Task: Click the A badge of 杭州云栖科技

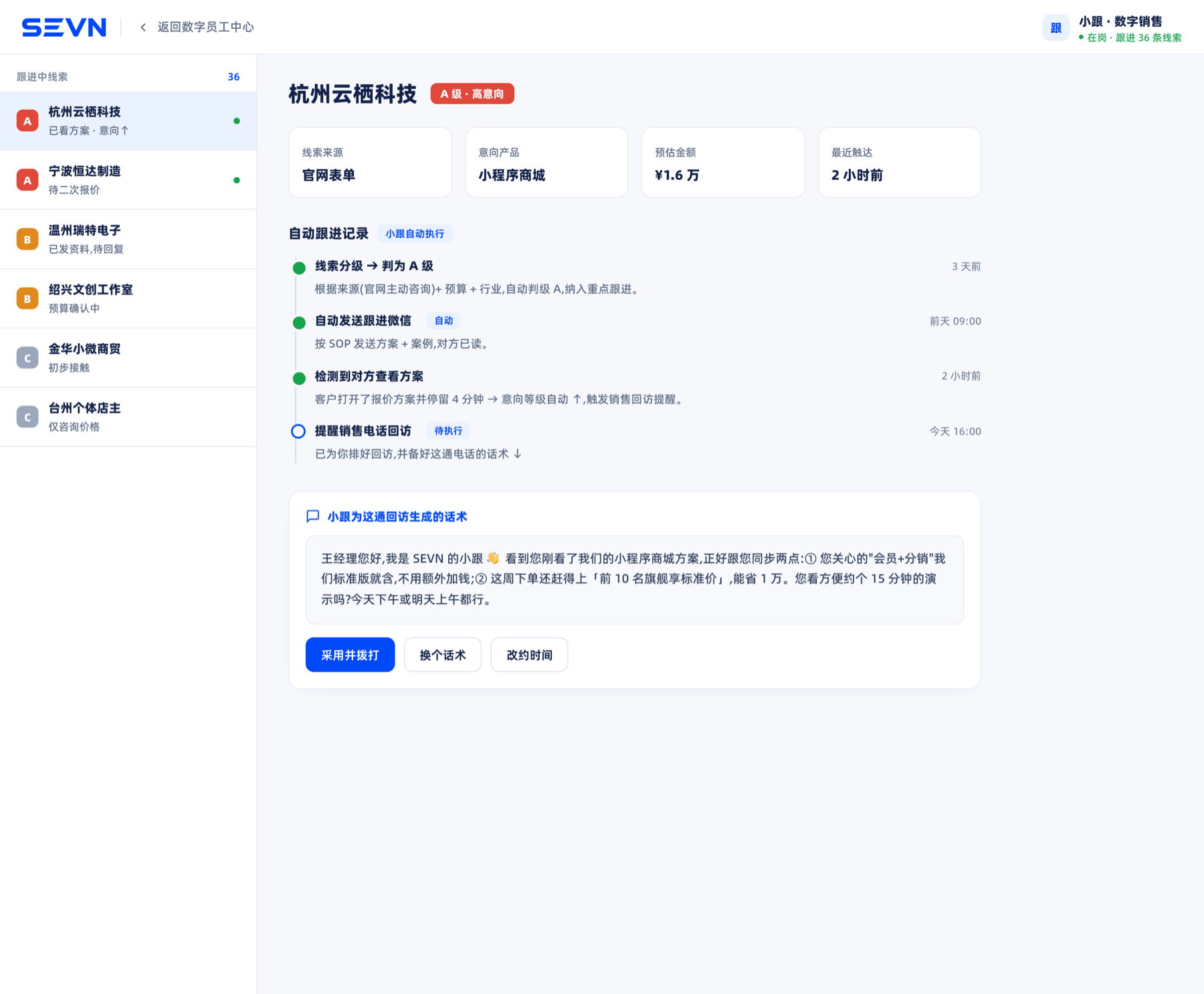Action: click(27, 121)
